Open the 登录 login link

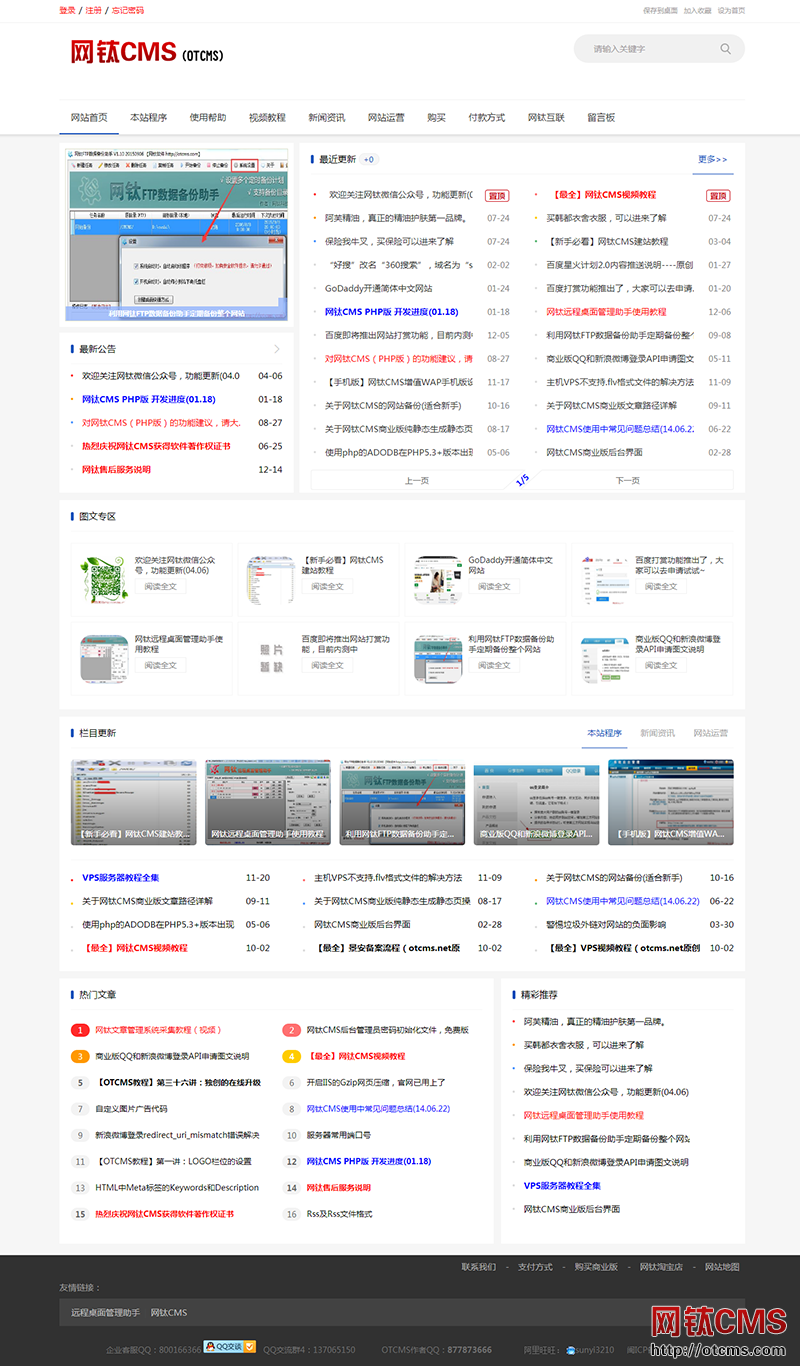(x=67, y=10)
